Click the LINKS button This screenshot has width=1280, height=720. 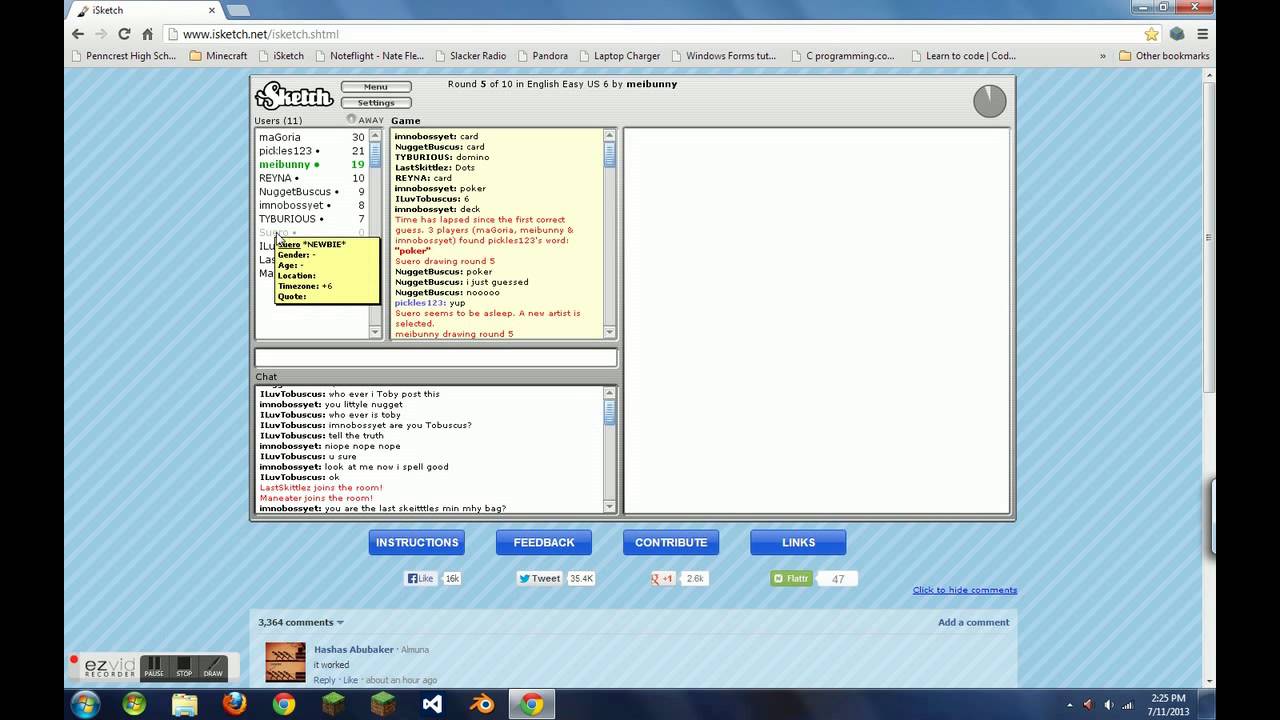pyautogui.click(x=798, y=542)
